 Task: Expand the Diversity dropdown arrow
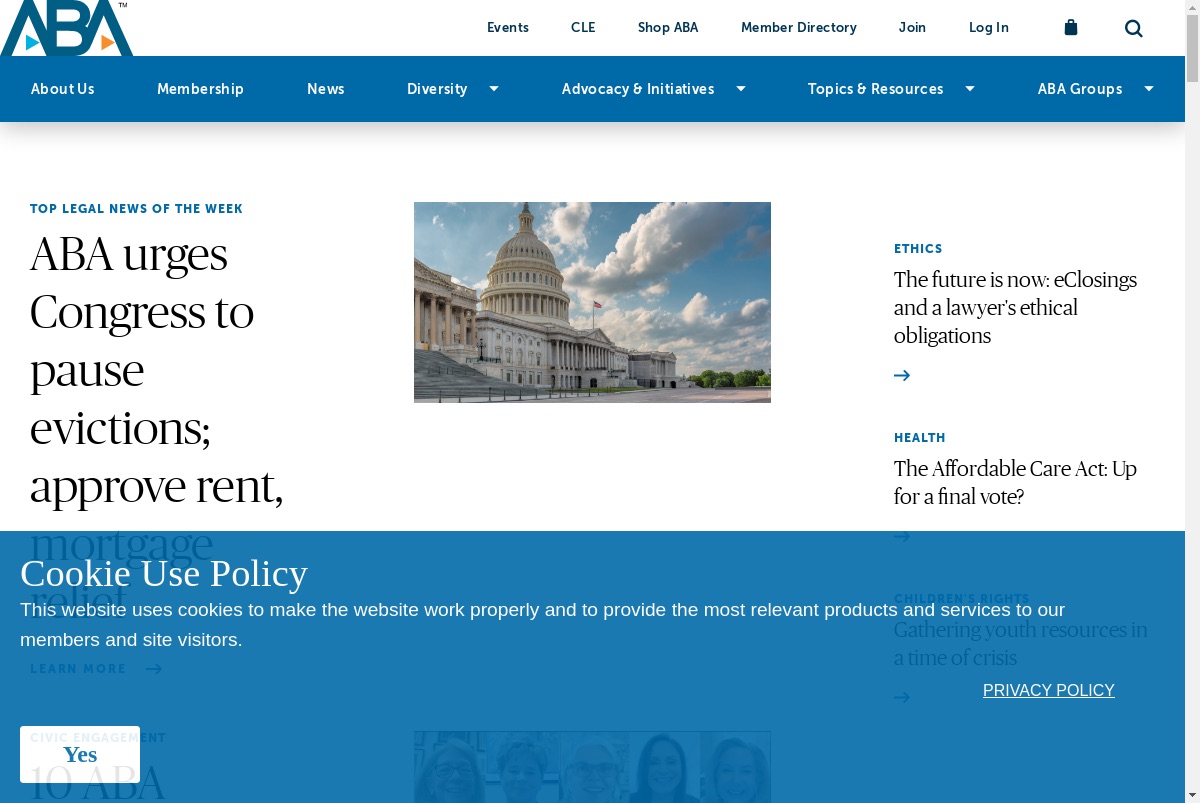(x=494, y=89)
